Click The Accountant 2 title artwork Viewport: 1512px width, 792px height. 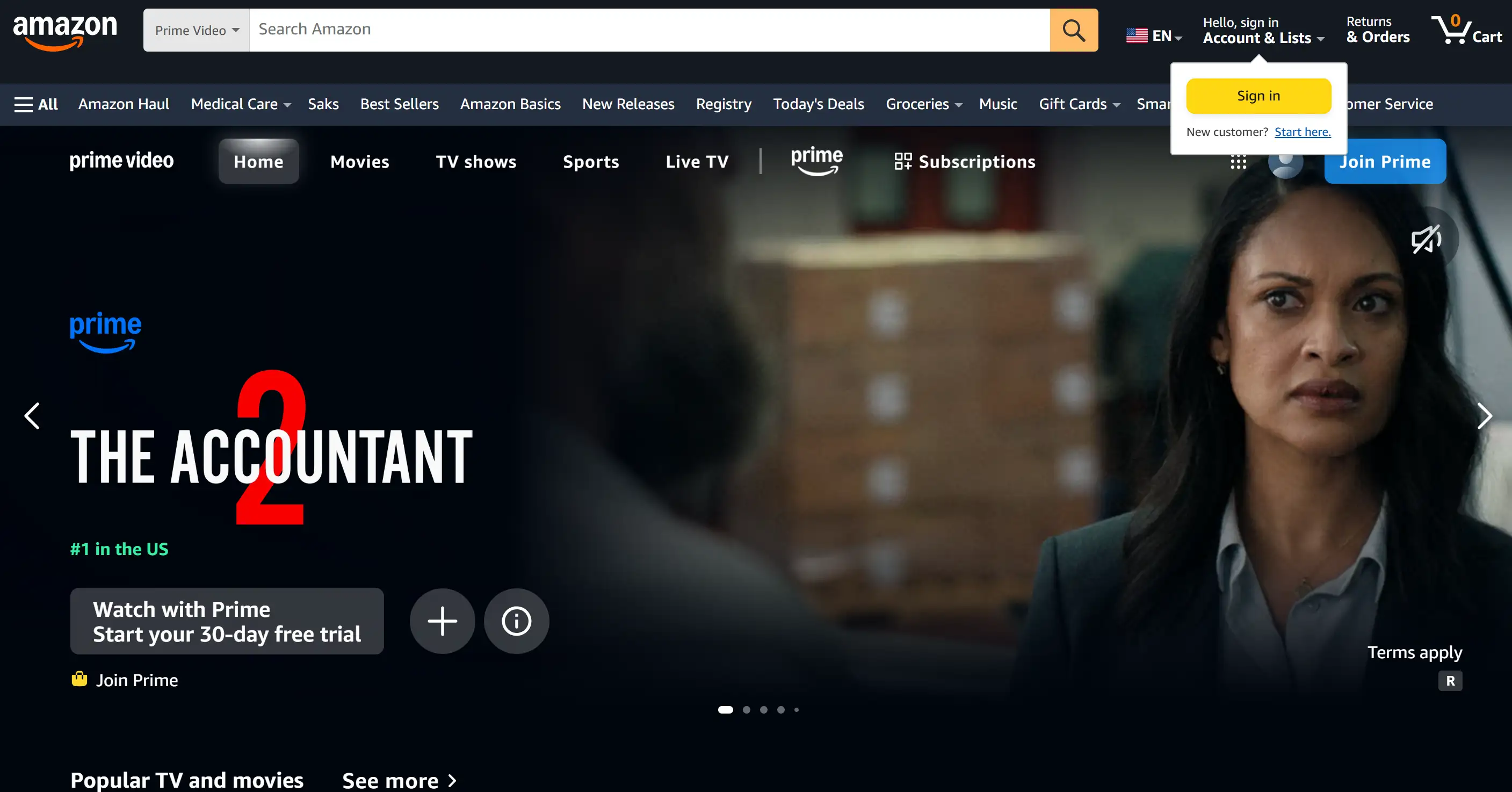271,448
